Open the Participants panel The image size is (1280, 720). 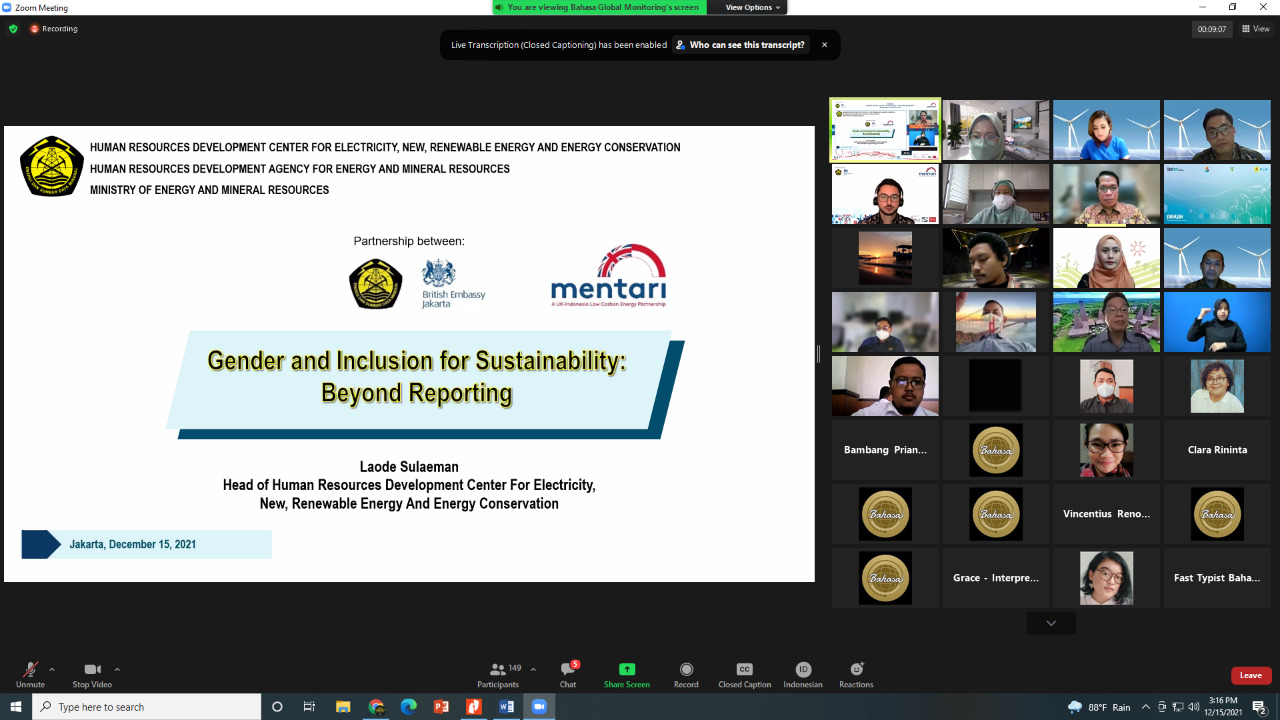pyautogui.click(x=498, y=671)
